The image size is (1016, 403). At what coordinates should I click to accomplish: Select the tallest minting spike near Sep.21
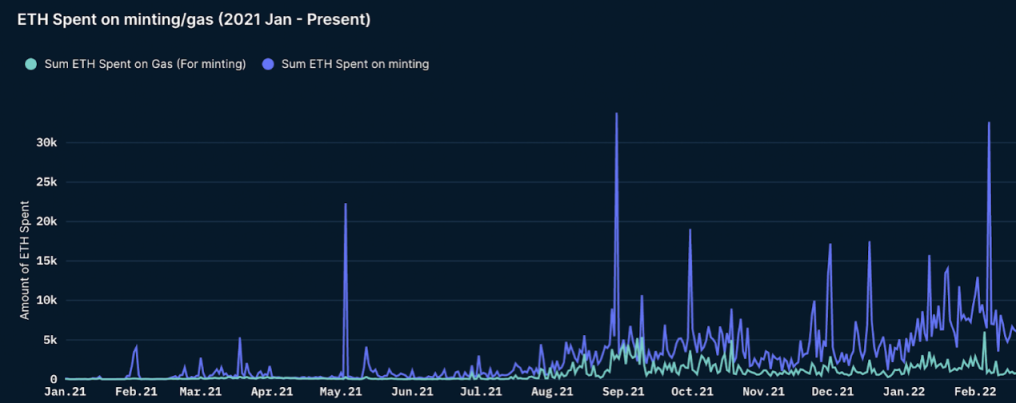616,115
